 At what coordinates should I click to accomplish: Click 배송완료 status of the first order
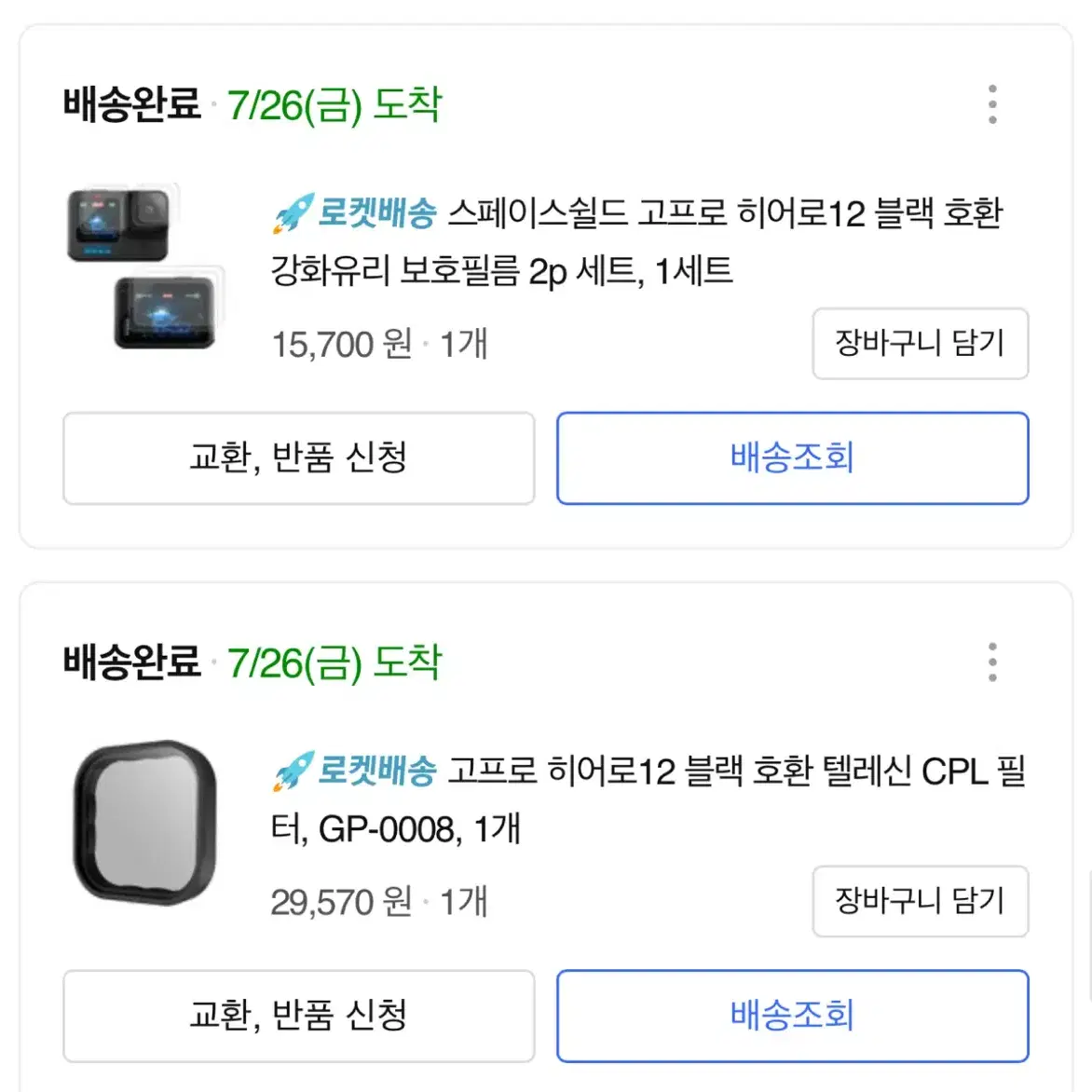click(x=131, y=104)
